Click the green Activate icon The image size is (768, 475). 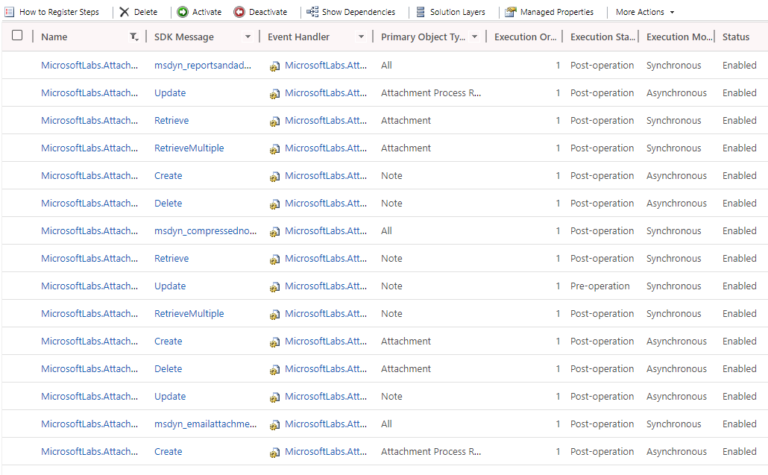pyautogui.click(x=182, y=12)
